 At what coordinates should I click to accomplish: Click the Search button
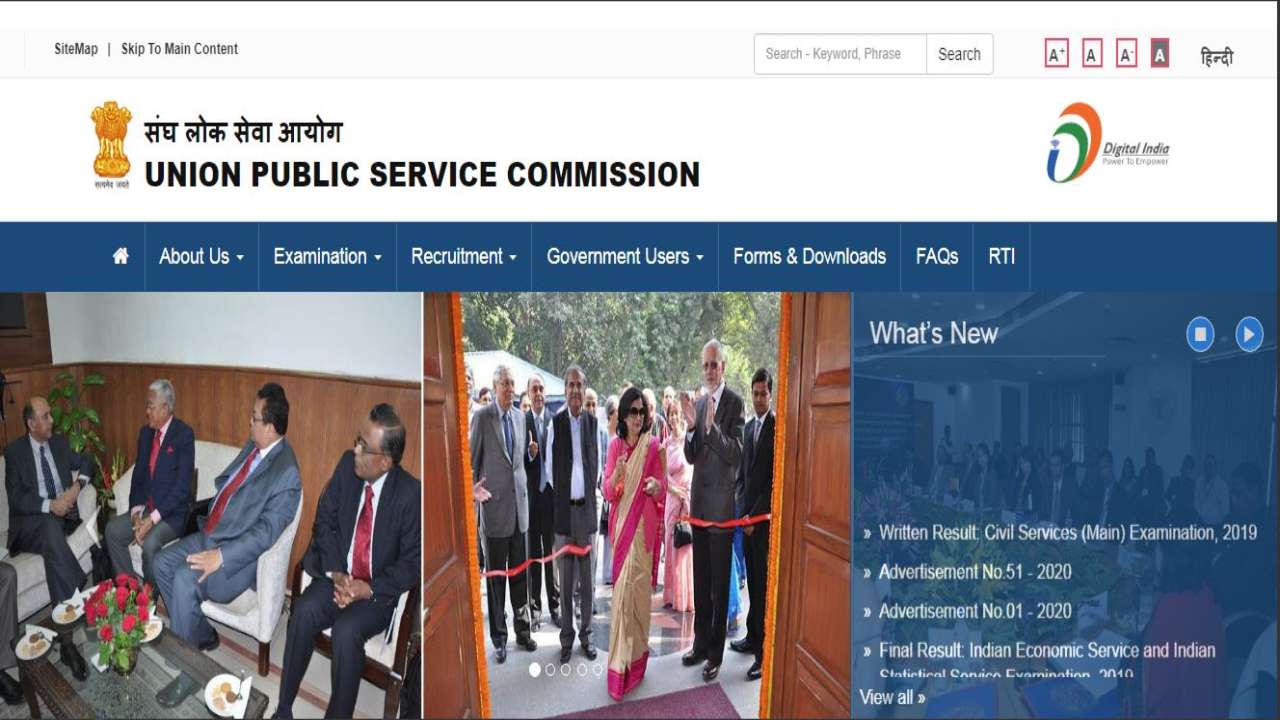click(959, 54)
